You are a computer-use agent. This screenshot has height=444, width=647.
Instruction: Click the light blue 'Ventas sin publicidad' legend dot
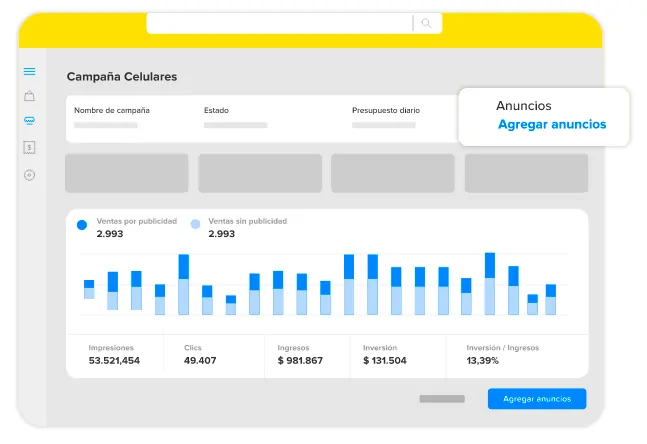(195, 226)
